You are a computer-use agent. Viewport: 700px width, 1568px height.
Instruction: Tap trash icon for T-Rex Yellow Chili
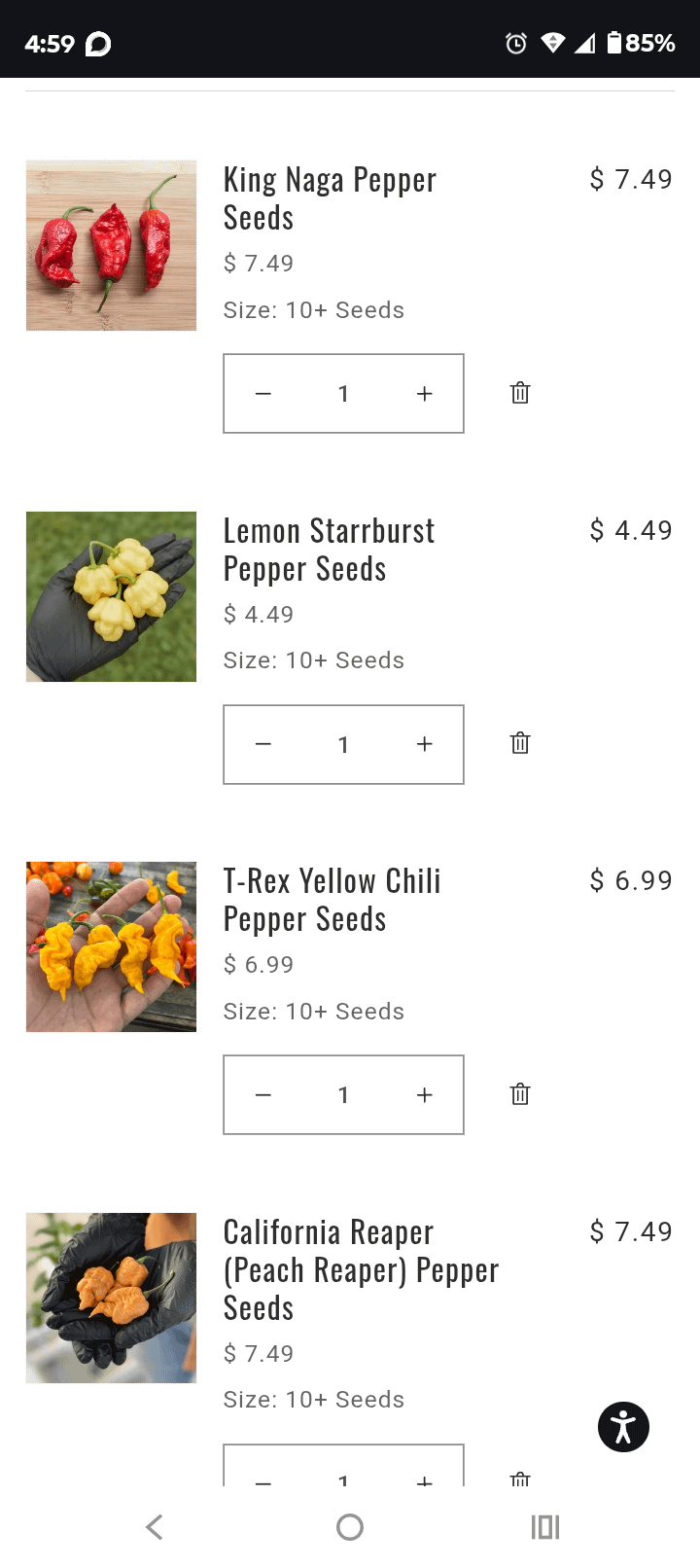click(520, 1094)
